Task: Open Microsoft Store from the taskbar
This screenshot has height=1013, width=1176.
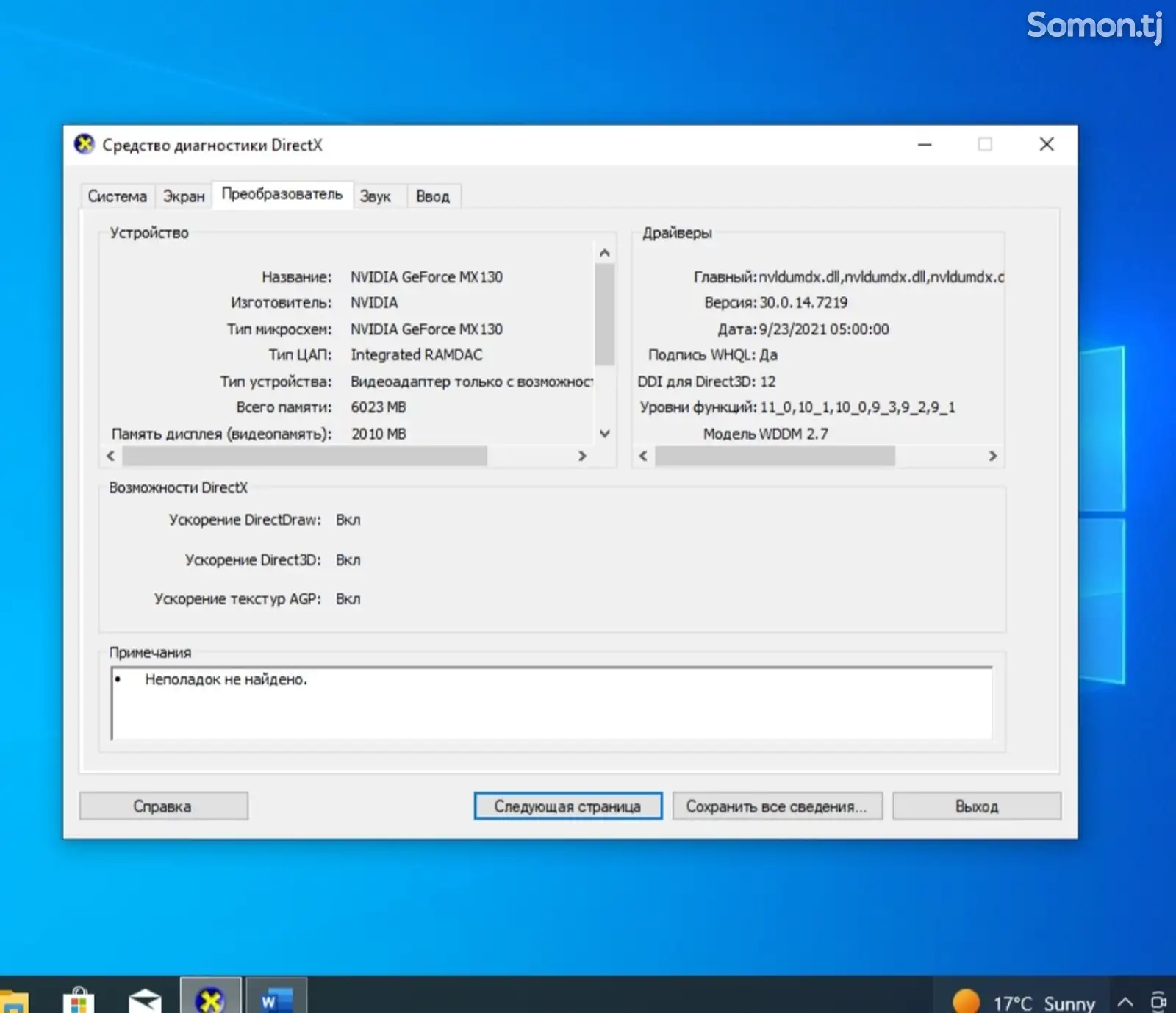Action: tap(79, 1000)
